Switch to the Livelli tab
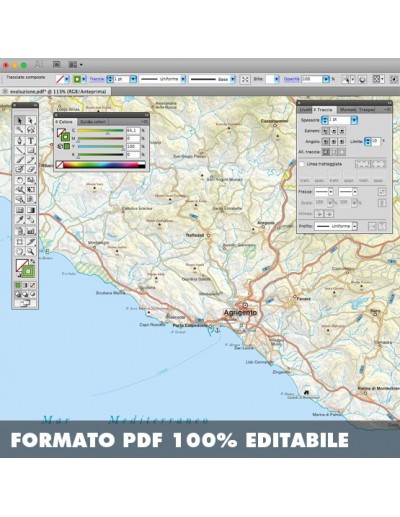This screenshot has height=517, width=400. tap(305, 110)
